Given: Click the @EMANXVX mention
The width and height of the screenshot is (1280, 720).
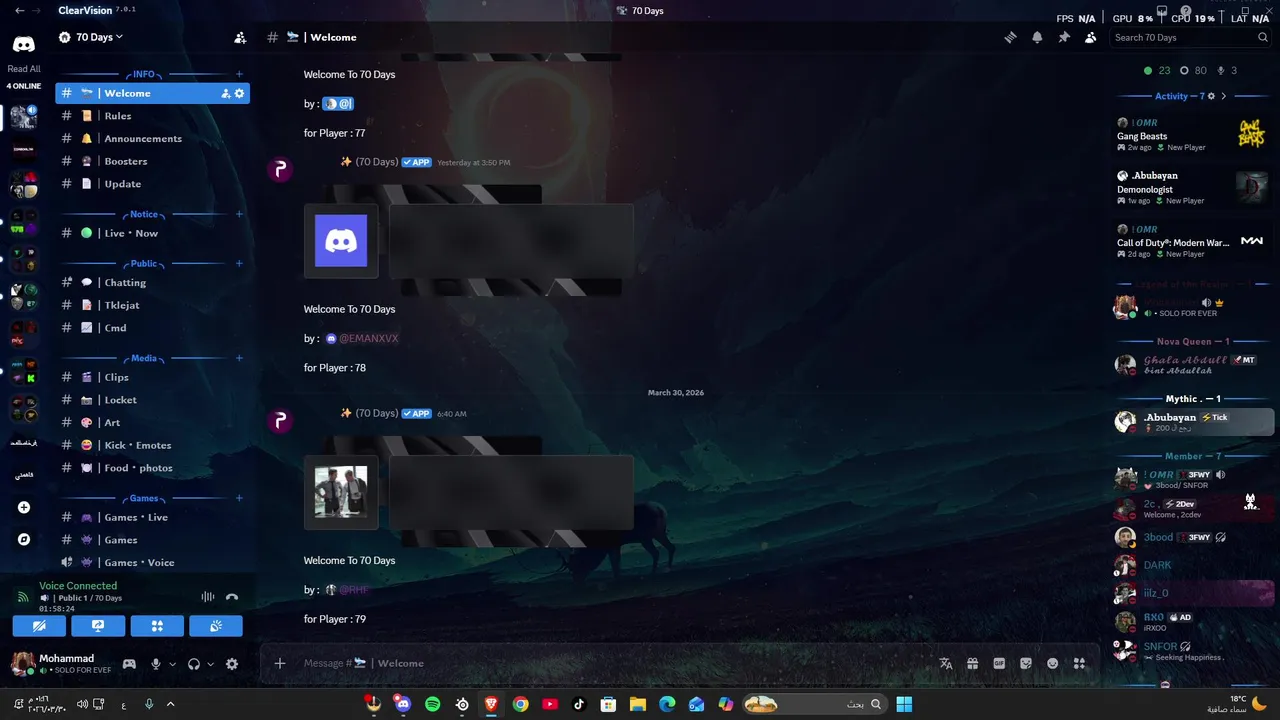Looking at the screenshot, I should 362,338.
